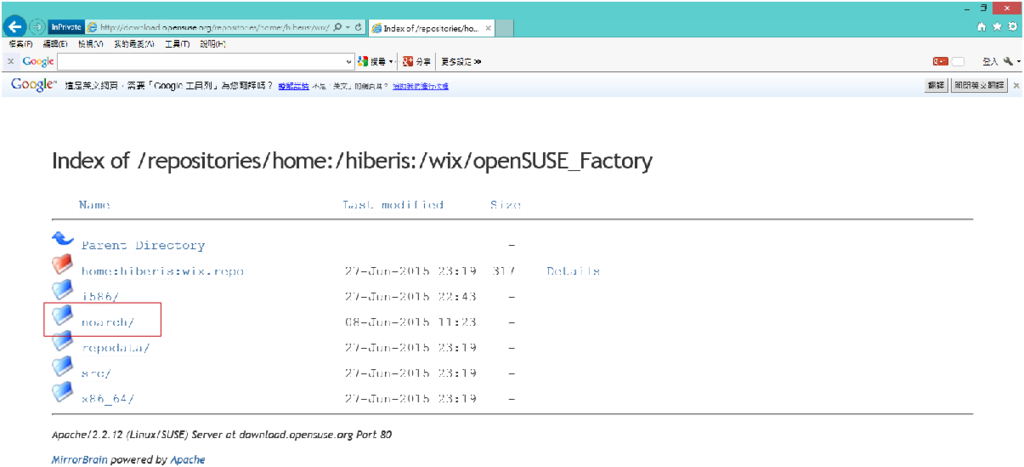Open the 工具(T) menu

[x=177, y=44]
